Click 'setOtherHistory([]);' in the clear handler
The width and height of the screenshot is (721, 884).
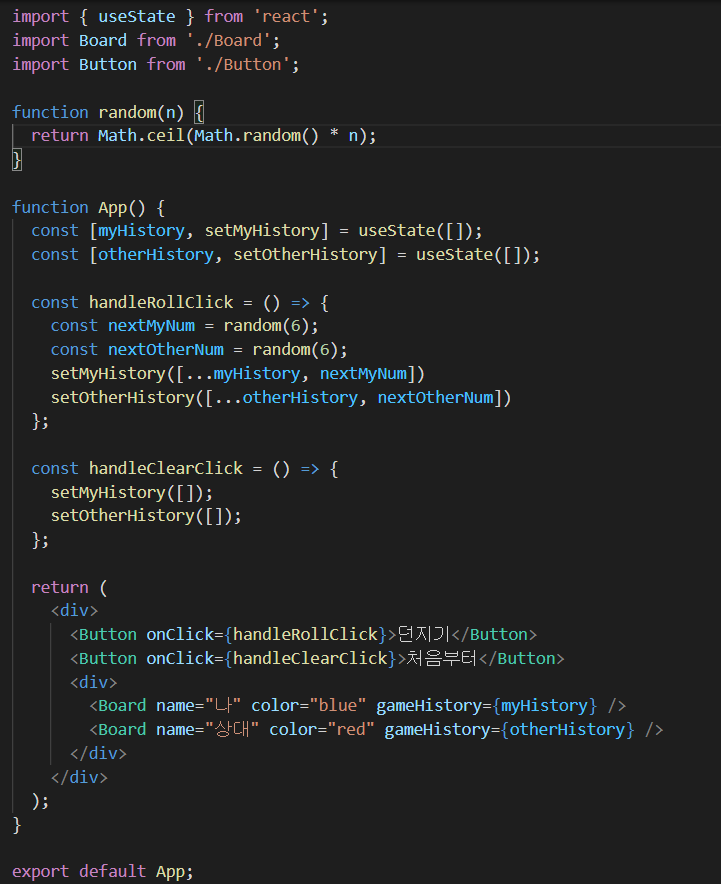coord(146,516)
